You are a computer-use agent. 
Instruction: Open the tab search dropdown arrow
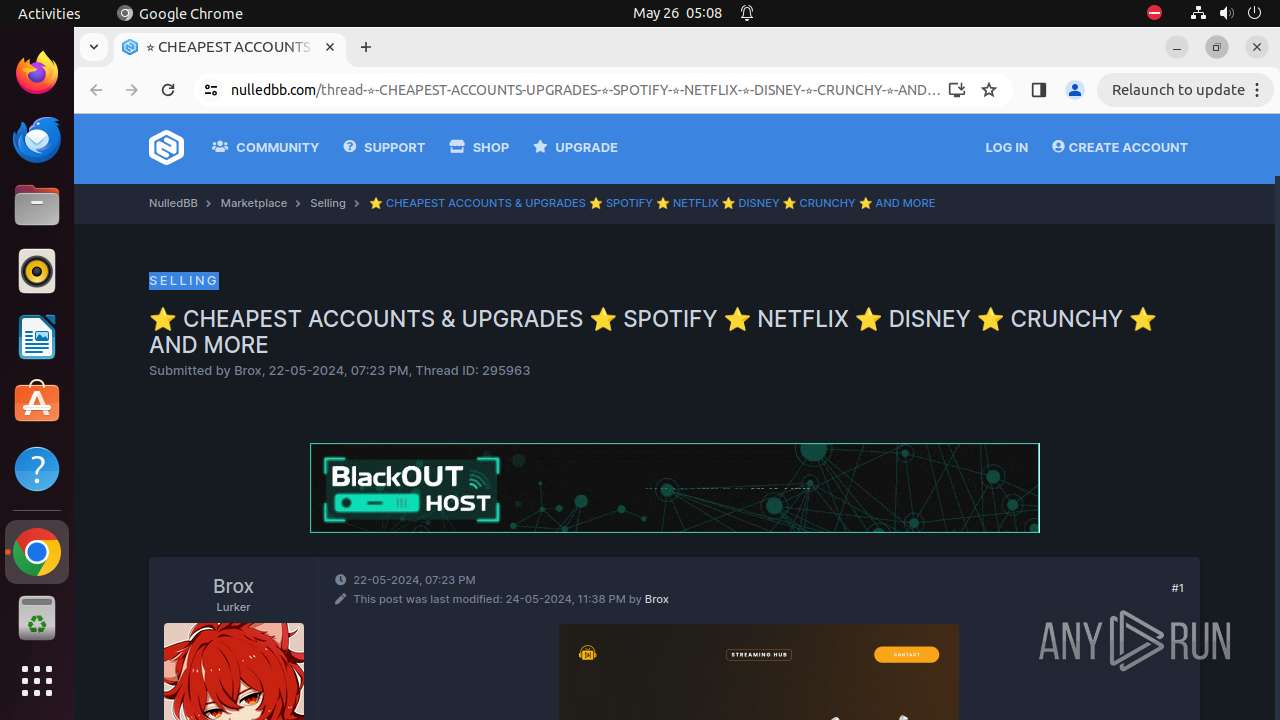tap(93, 47)
